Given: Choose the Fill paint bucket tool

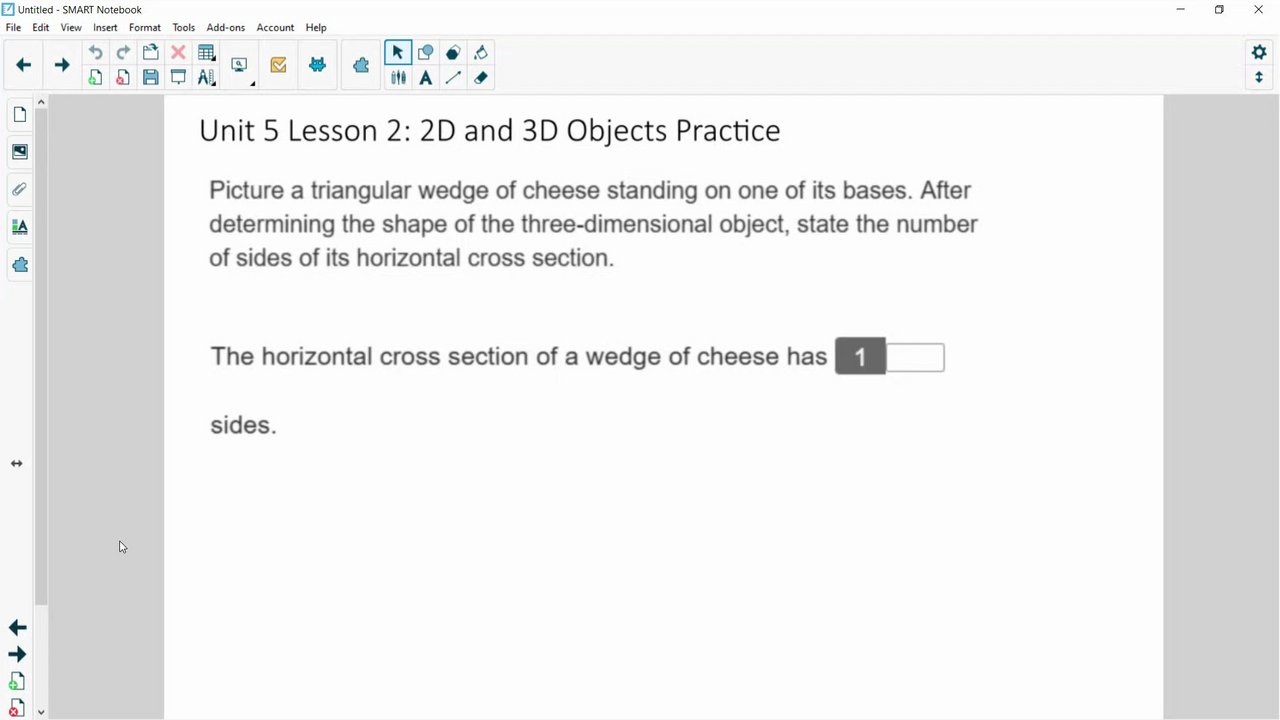Looking at the screenshot, I should pos(481,53).
